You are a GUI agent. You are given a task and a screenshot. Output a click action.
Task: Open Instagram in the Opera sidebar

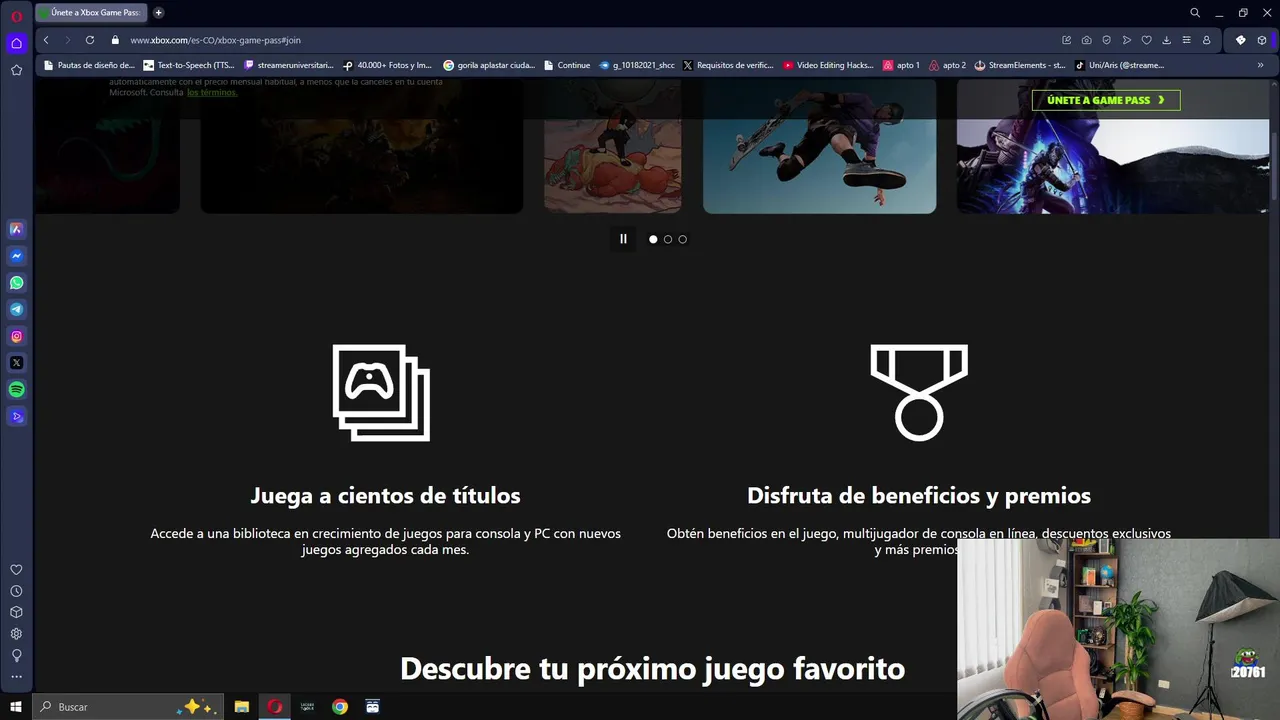click(16, 337)
